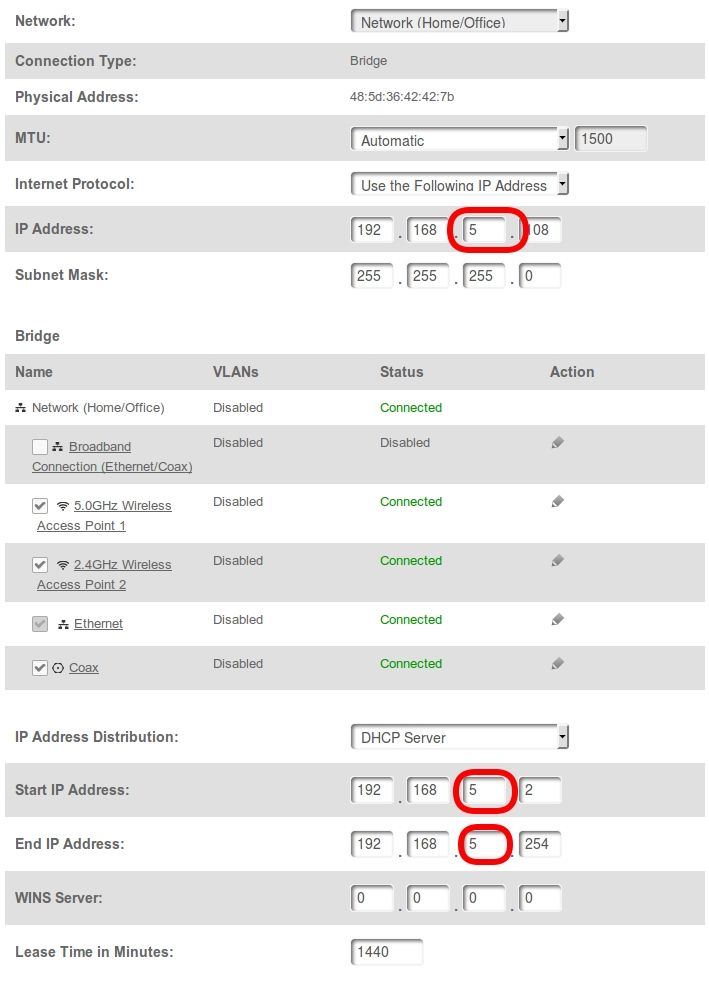709x985 pixels.
Task: Enable the Broadband Connection checkbox
Action: [40, 447]
